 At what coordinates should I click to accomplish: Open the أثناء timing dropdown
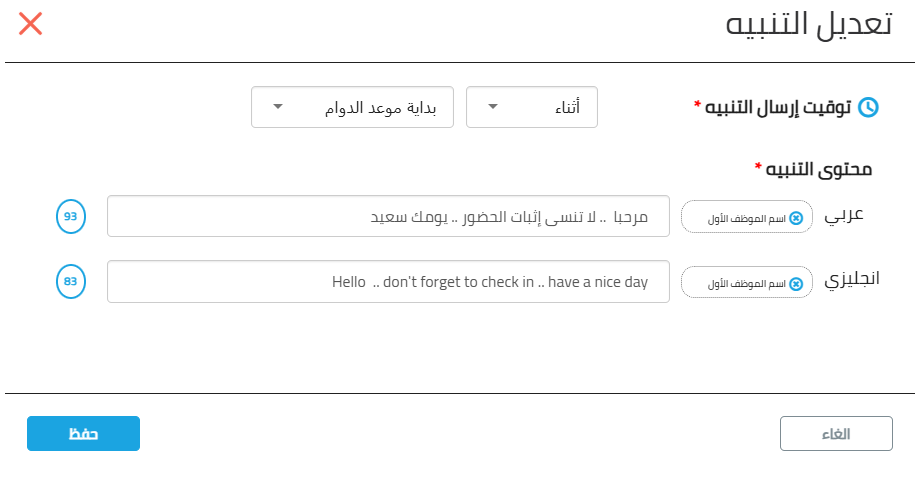pos(532,107)
